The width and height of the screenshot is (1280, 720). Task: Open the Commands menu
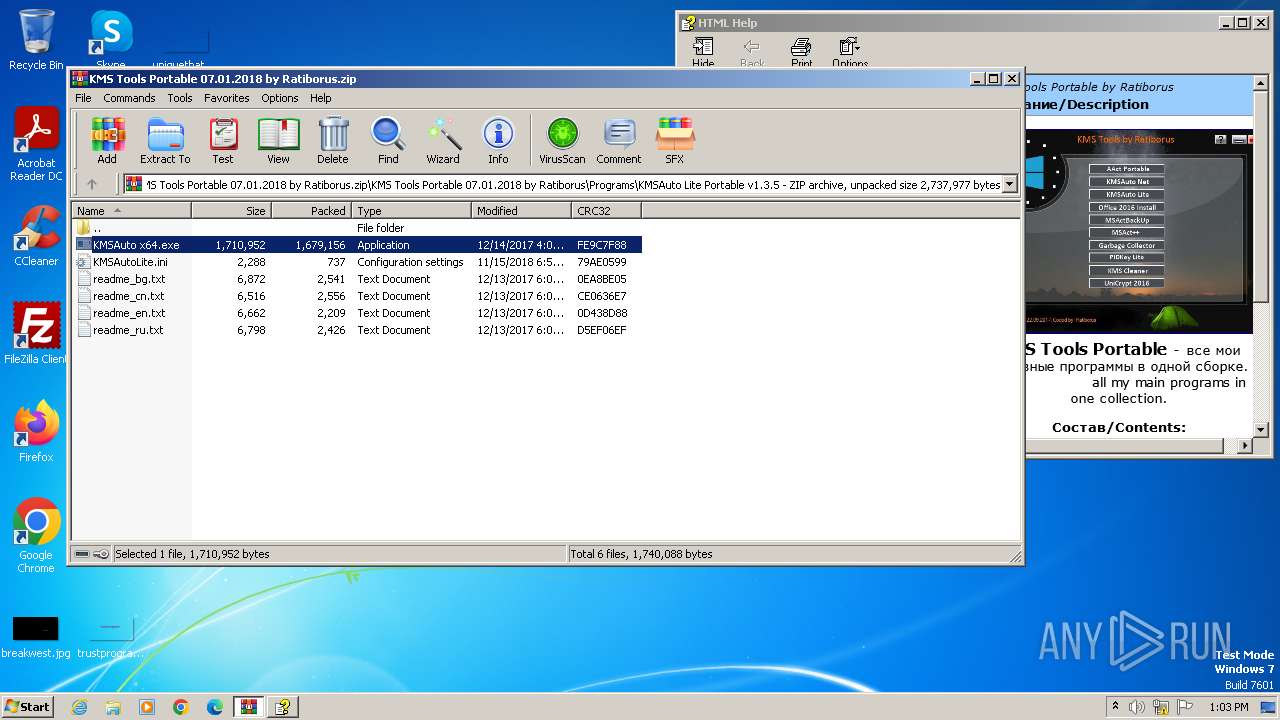[129, 98]
